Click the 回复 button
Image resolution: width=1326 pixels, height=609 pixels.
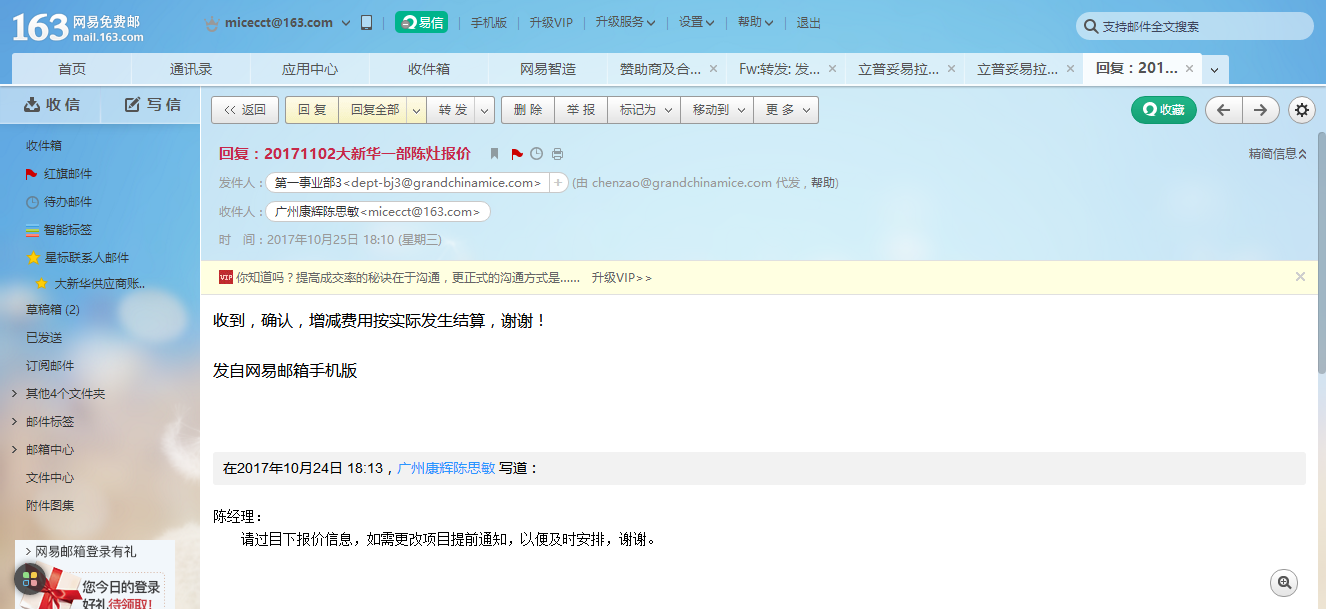pyautogui.click(x=312, y=110)
